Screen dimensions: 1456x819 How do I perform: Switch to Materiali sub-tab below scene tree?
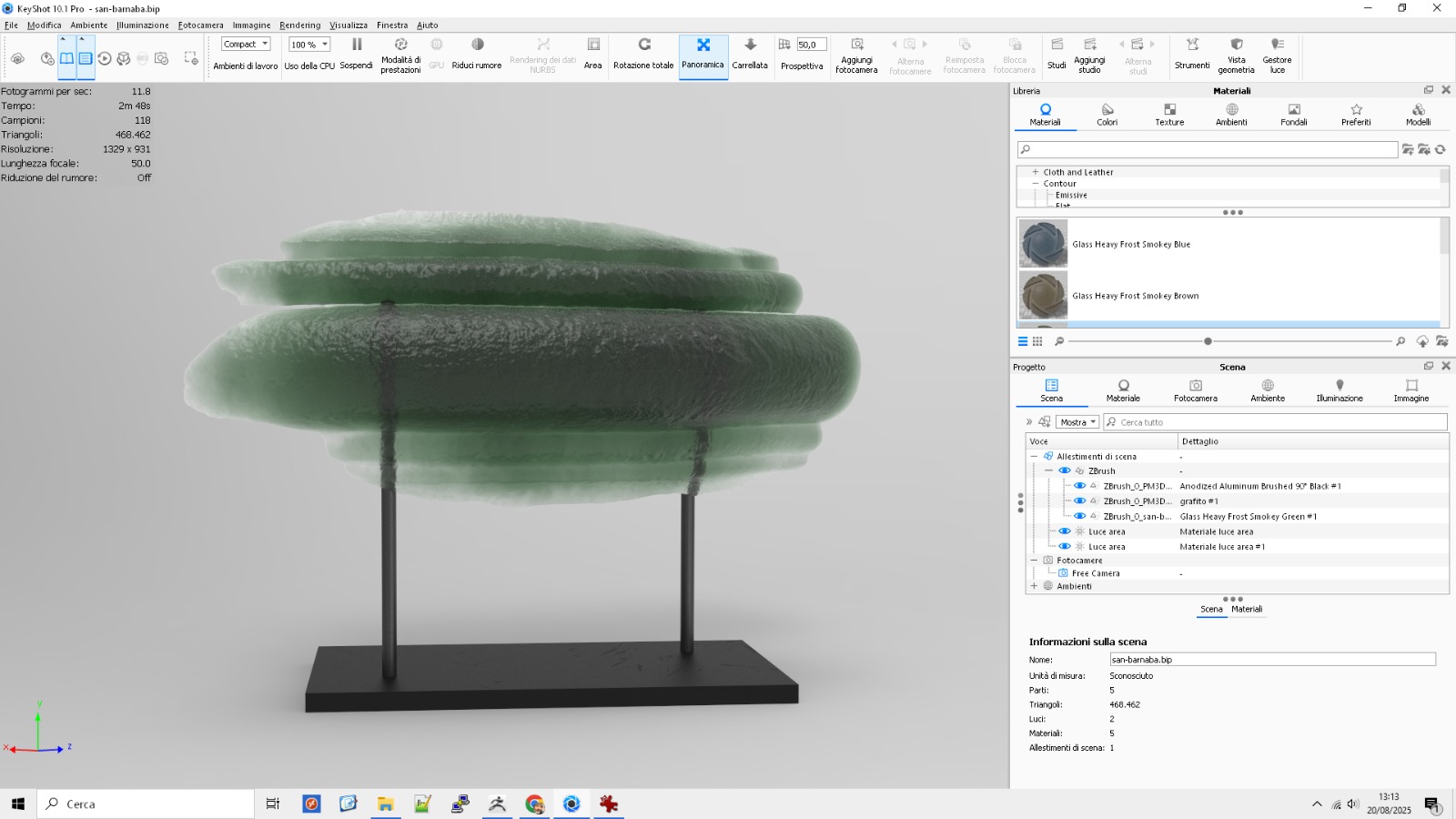(x=1247, y=610)
